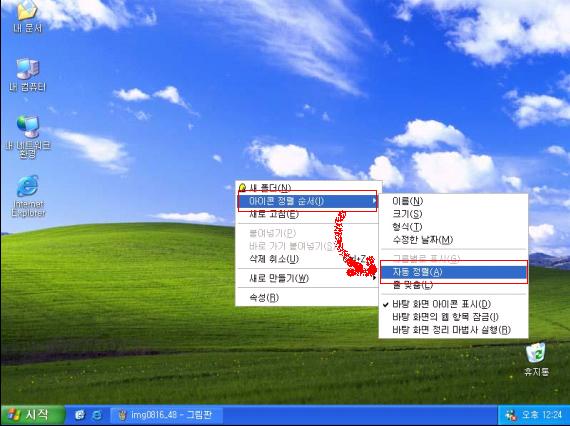Switch to img0816_48 - 그림판 taskbar button
The height and width of the screenshot is (426, 570).
tap(166, 415)
